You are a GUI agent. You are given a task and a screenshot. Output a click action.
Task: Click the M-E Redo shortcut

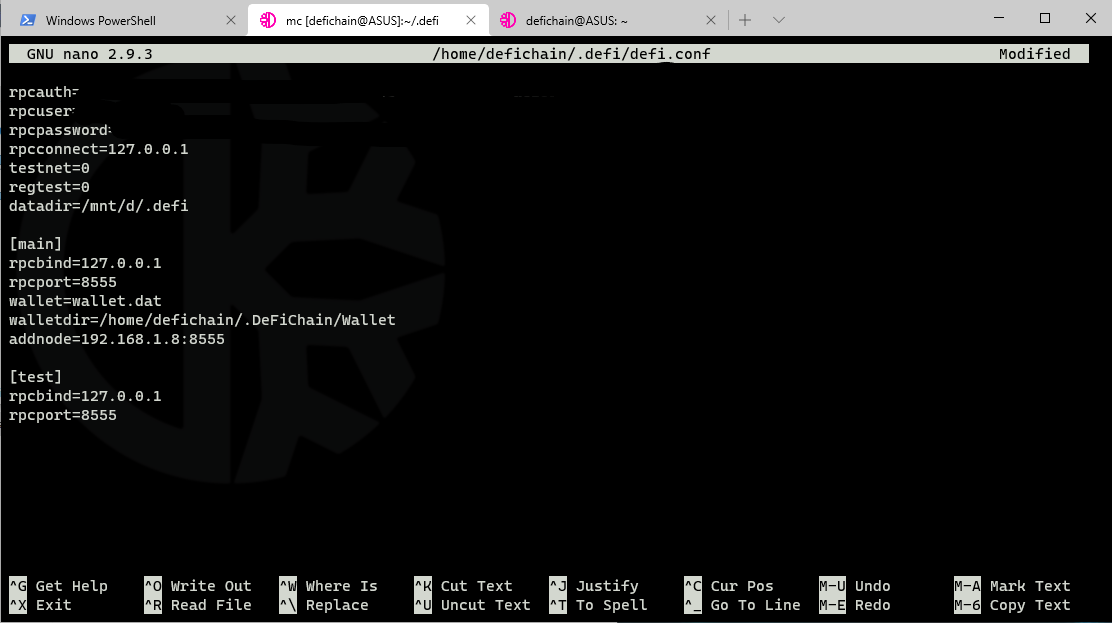pyautogui.click(x=855, y=605)
